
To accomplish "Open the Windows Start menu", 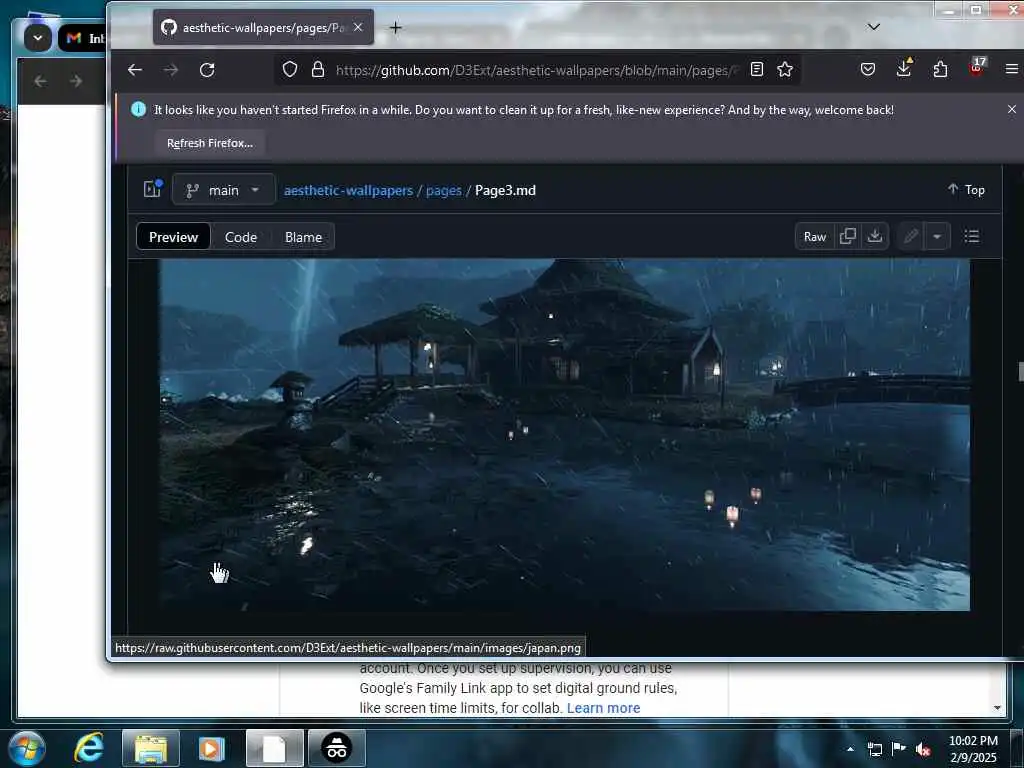I will (27, 748).
